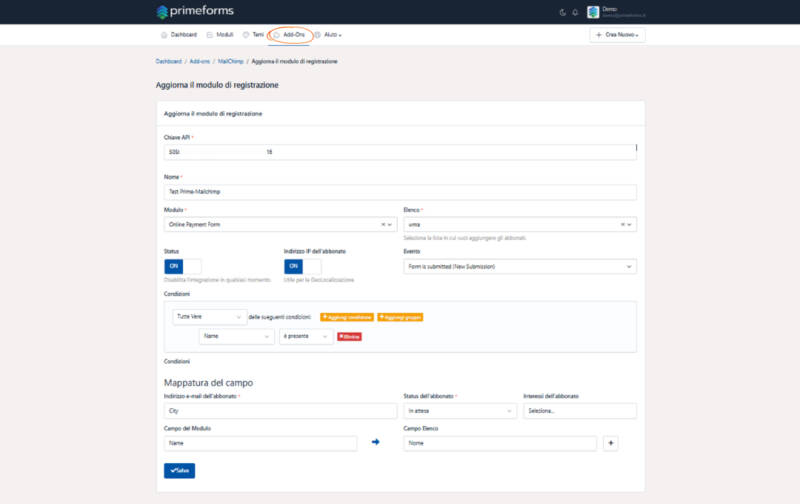Go to Dashboard breadcrumb link
Screen dimensions: 800x504
[169, 61]
